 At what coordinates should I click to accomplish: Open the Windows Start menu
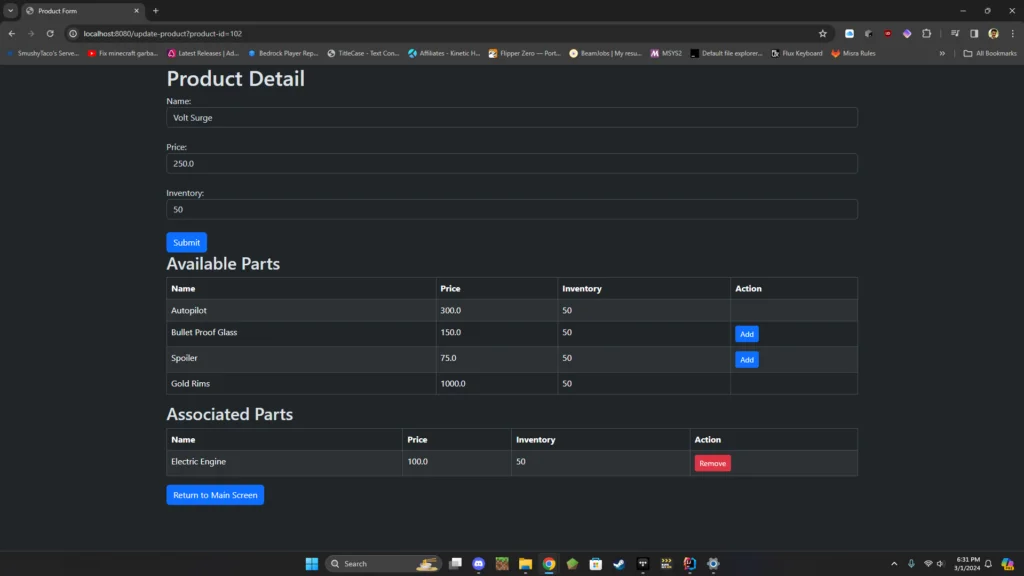click(312, 564)
